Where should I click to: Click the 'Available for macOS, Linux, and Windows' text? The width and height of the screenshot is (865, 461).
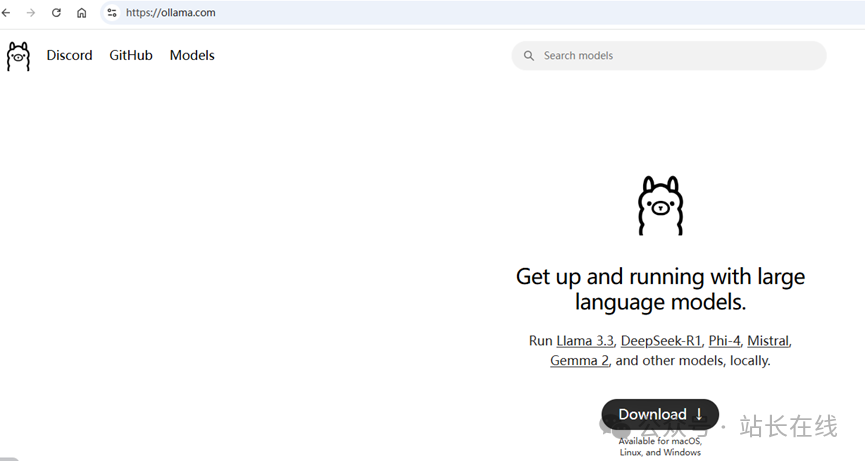660,447
